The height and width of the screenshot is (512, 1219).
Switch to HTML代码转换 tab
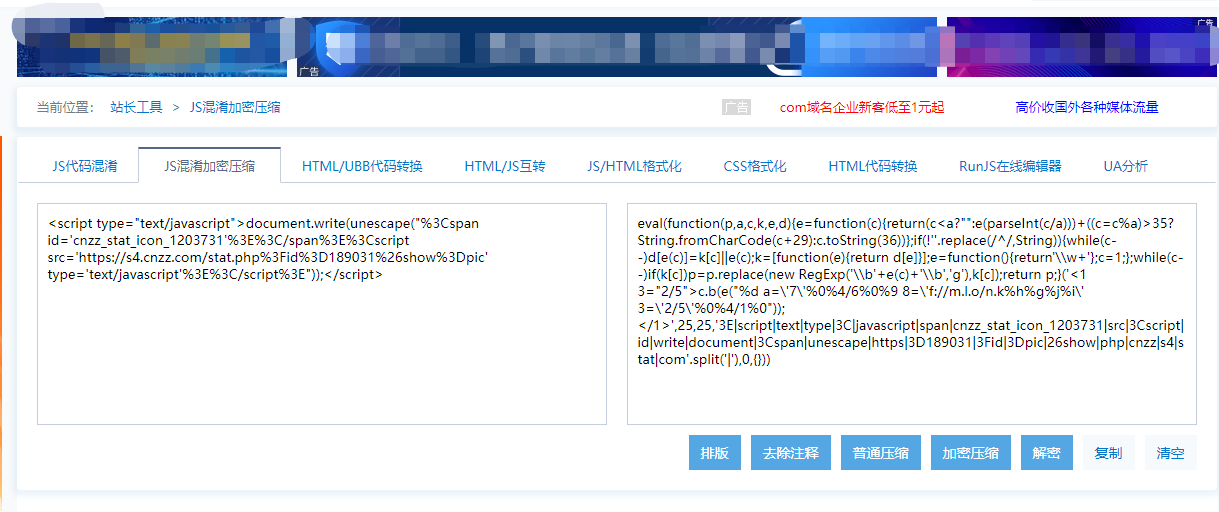872,166
